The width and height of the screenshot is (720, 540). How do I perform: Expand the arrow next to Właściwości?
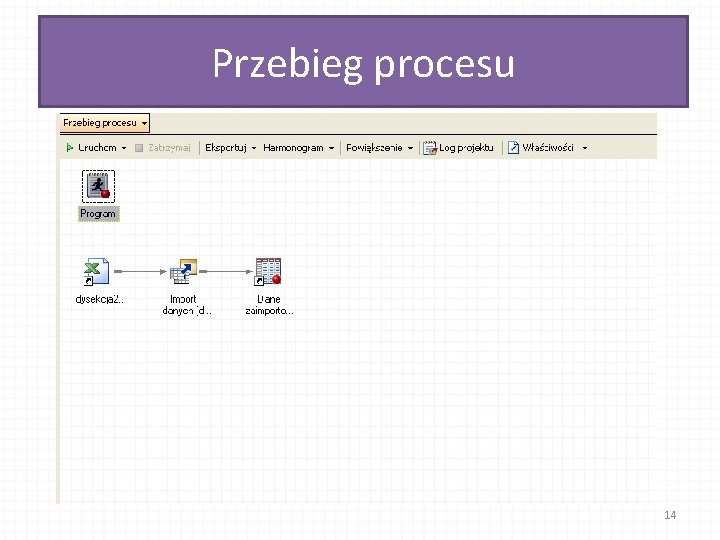coord(585,148)
